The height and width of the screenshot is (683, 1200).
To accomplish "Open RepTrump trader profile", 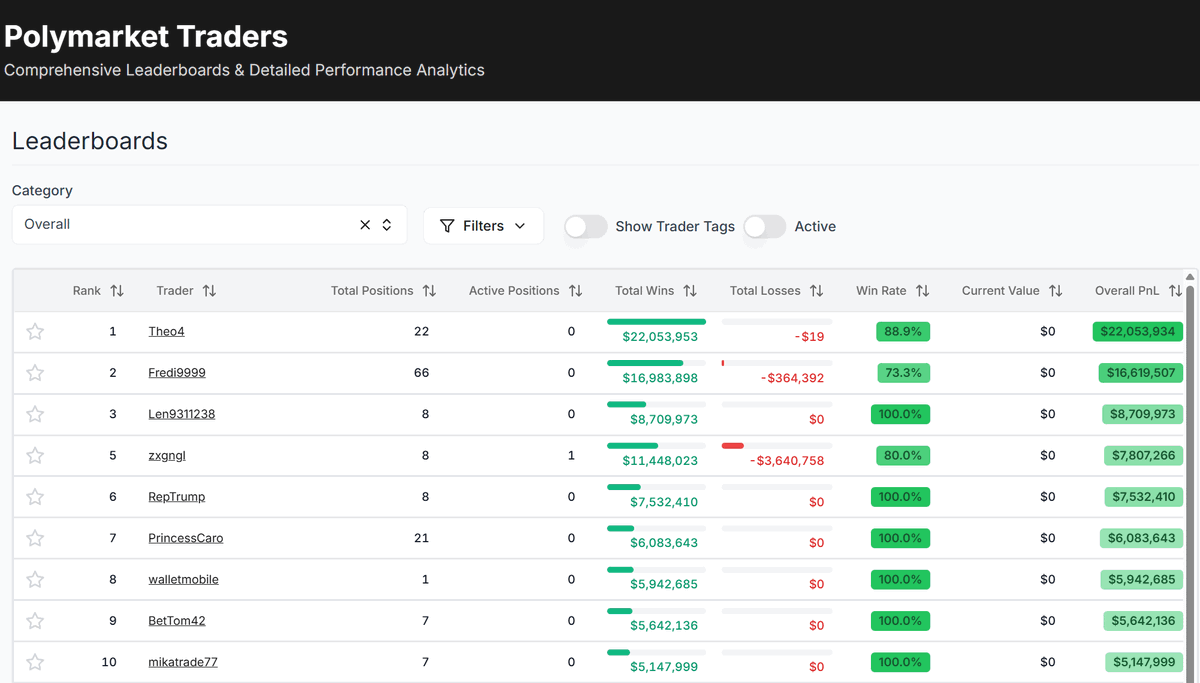I will (x=177, y=496).
